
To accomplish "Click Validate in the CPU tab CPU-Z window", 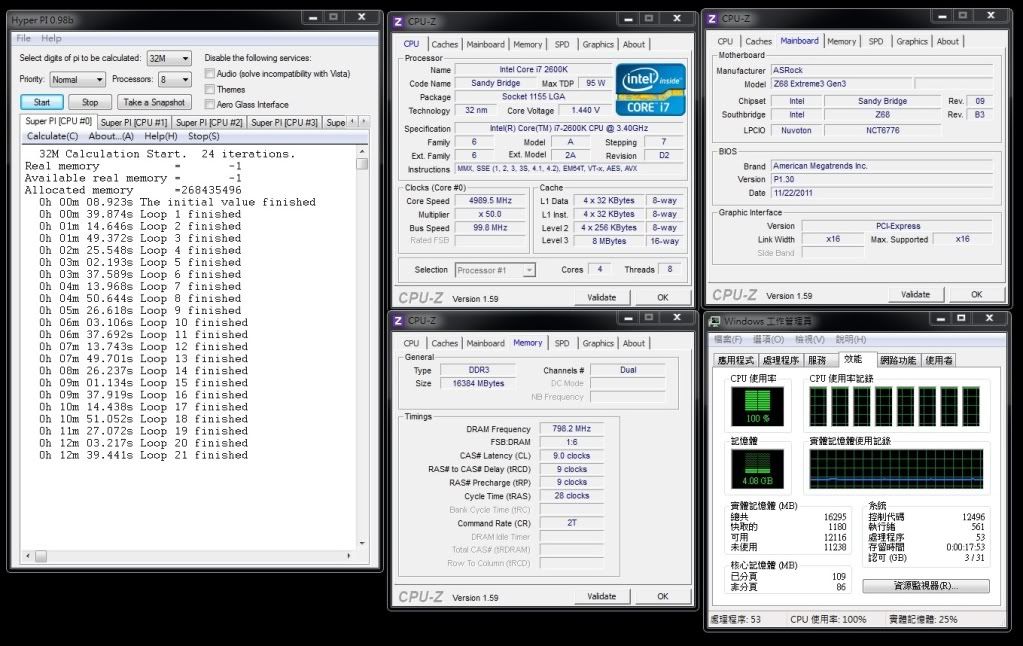I will coord(602,298).
